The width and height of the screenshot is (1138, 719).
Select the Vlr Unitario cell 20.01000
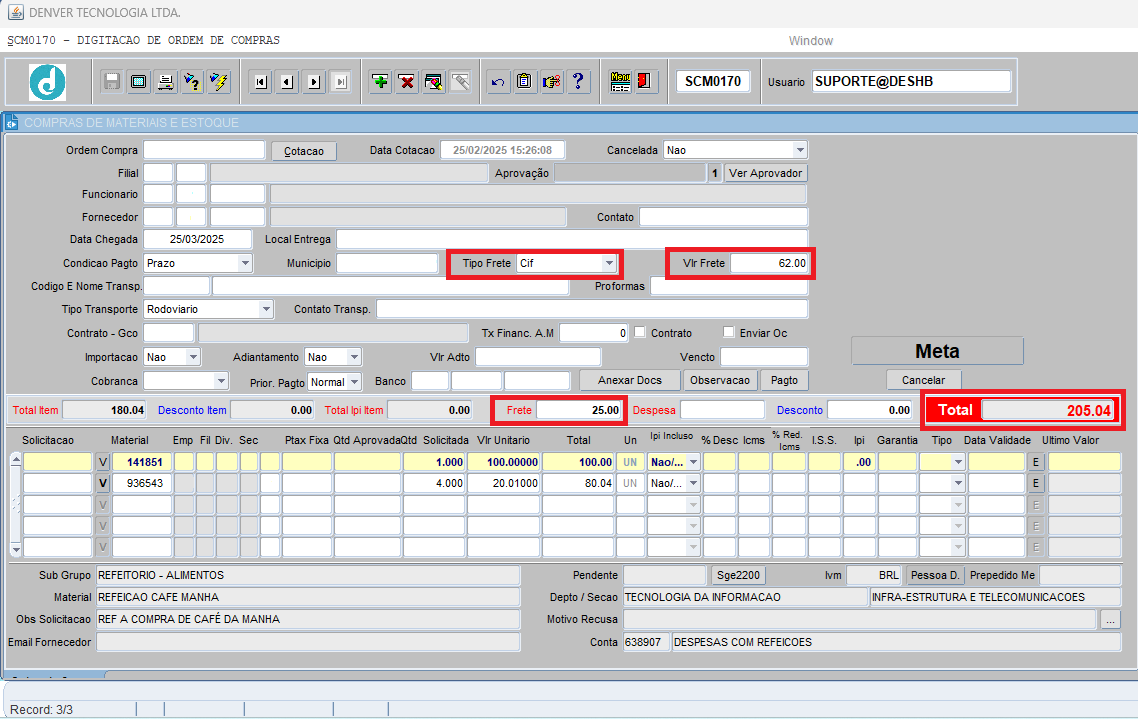(x=504, y=483)
